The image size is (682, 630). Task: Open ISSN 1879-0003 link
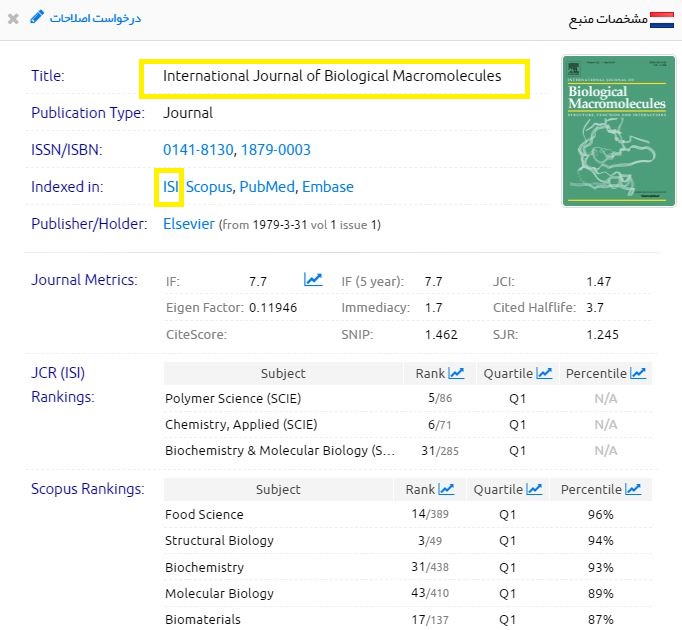[x=276, y=150]
